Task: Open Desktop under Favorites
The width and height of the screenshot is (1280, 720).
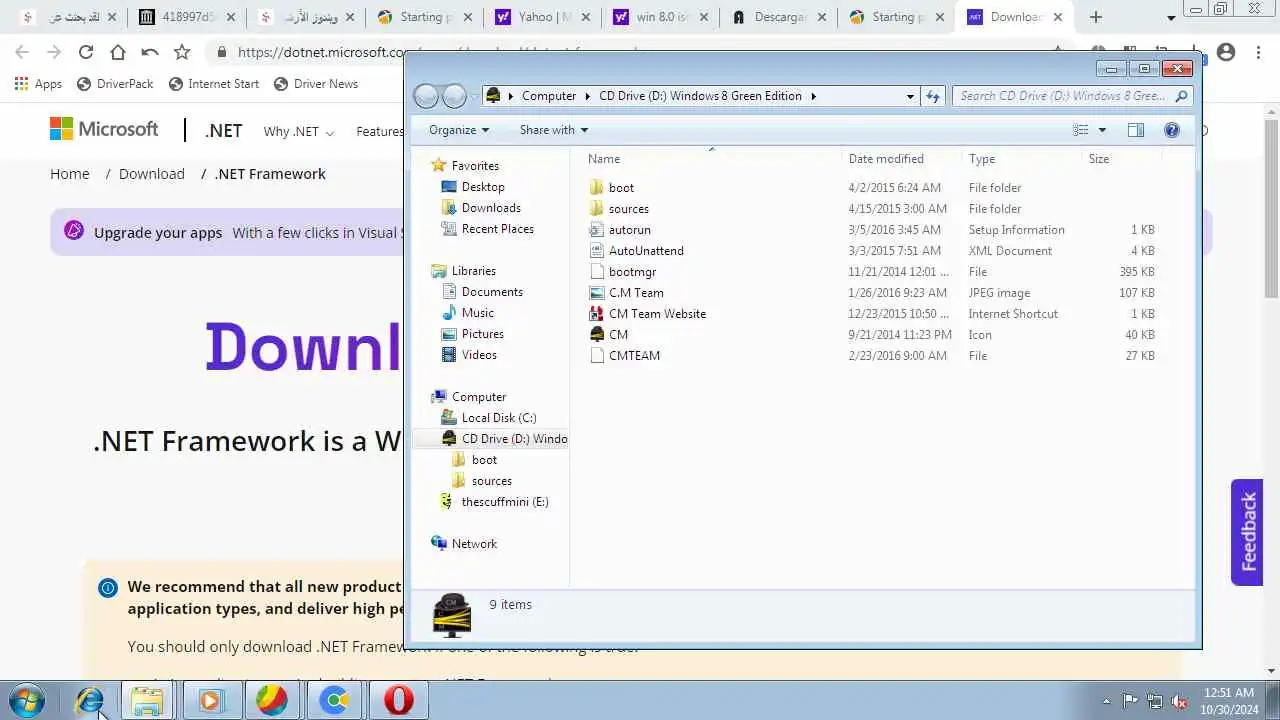Action: pos(483,187)
